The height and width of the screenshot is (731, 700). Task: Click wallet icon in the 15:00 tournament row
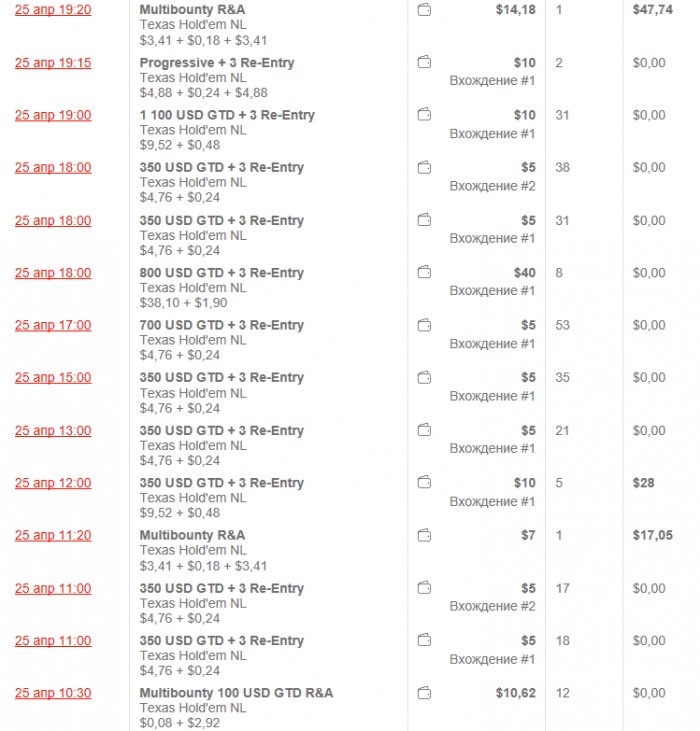(x=424, y=378)
